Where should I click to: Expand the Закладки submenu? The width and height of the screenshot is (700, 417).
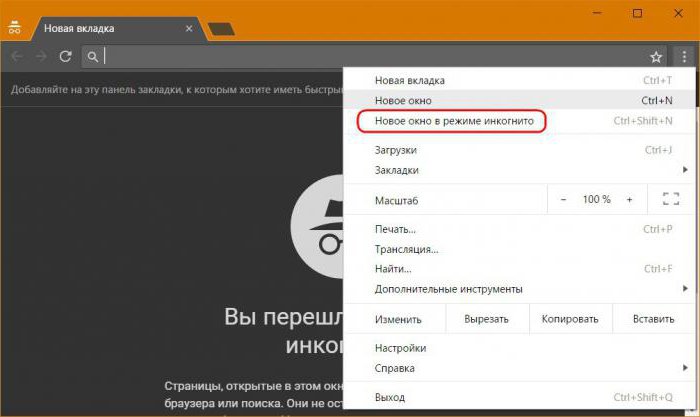pos(519,170)
